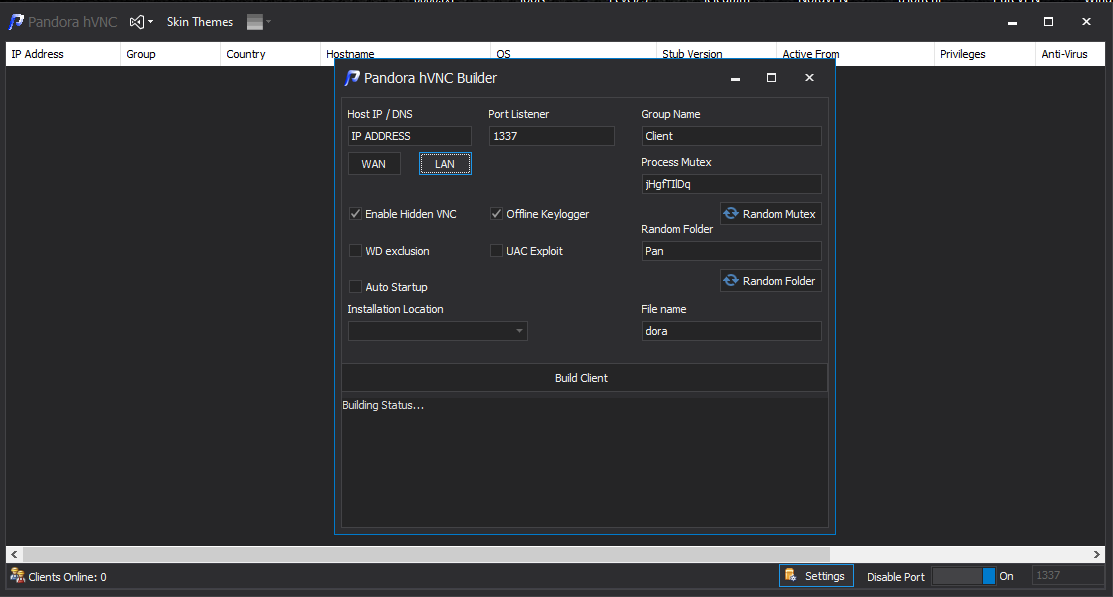Click the Process Mutex field

[731, 184]
